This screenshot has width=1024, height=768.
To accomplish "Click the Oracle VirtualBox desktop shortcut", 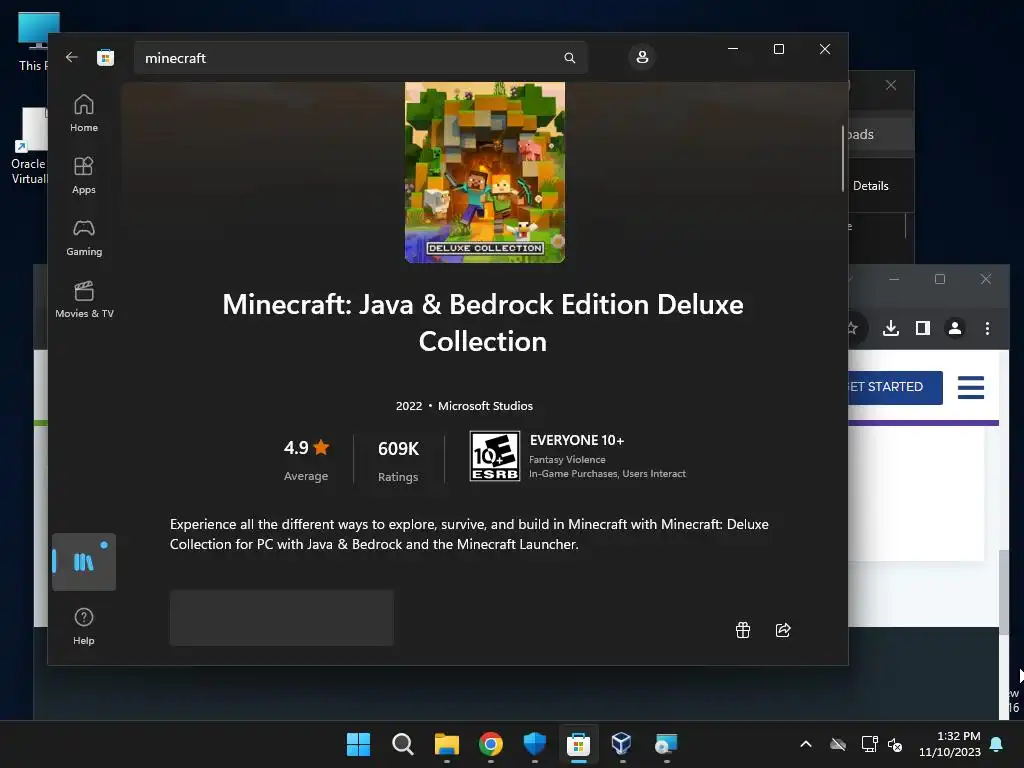I will click(x=29, y=146).
